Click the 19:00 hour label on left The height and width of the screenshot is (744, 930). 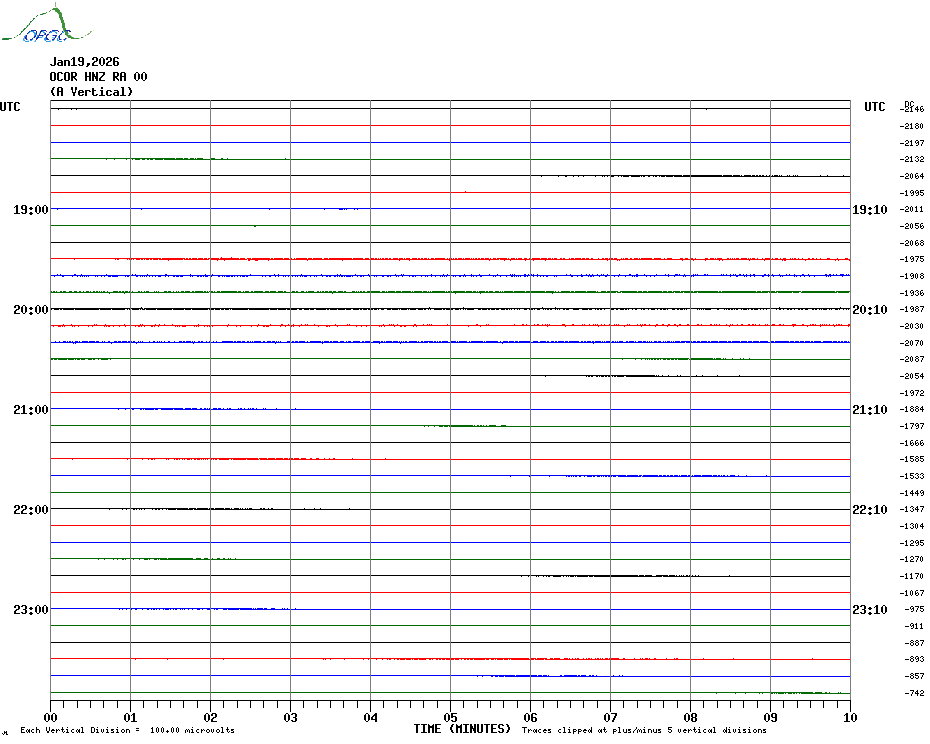(30, 210)
